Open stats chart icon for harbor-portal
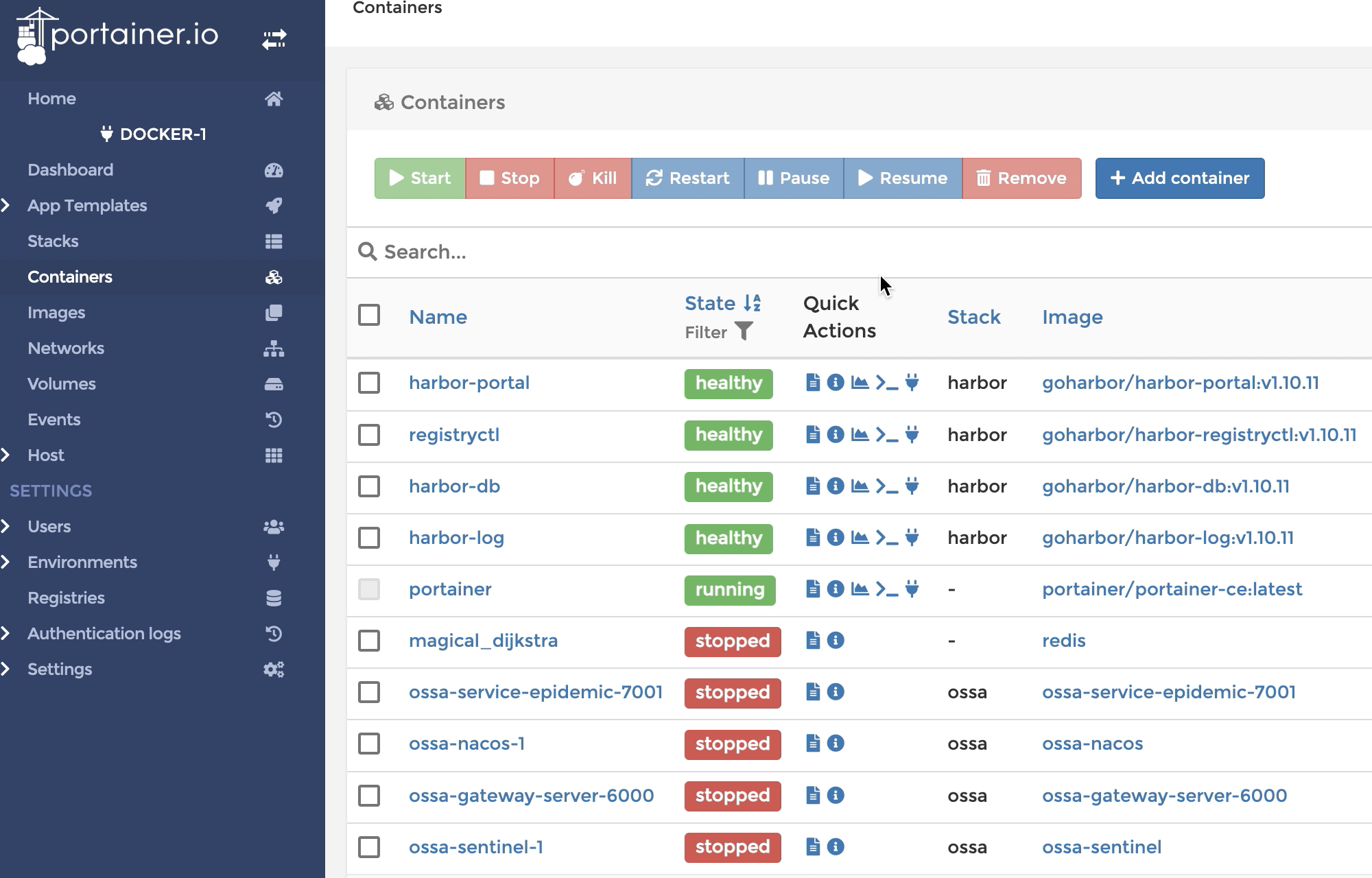The height and width of the screenshot is (878, 1372). 860,382
